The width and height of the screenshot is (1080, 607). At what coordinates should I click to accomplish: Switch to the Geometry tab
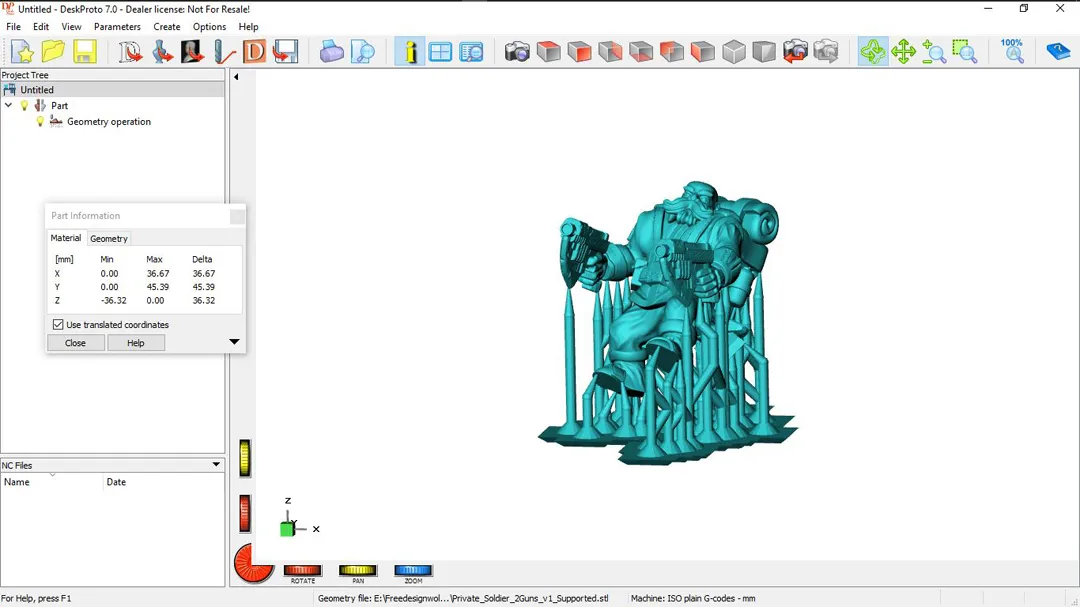coord(109,238)
